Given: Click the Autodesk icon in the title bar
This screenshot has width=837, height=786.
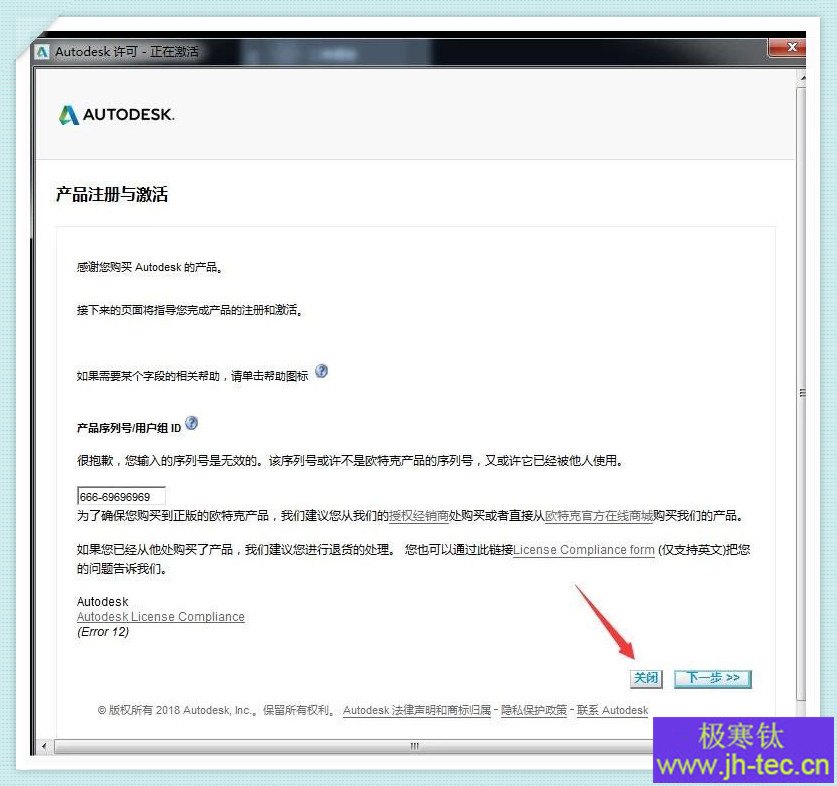Looking at the screenshot, I should 42,52.
